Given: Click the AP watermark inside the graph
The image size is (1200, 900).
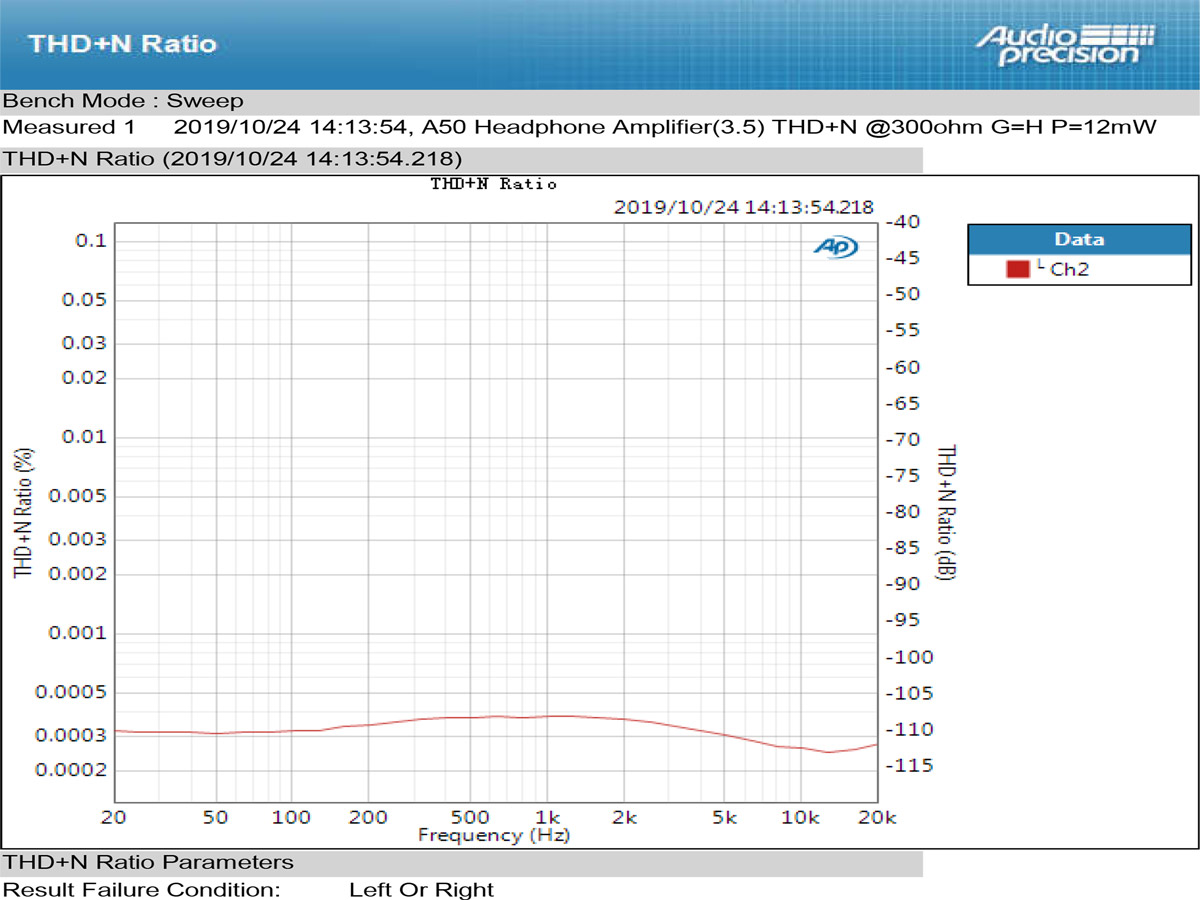Looking at the screenshot, I should [x=836, y=247].
